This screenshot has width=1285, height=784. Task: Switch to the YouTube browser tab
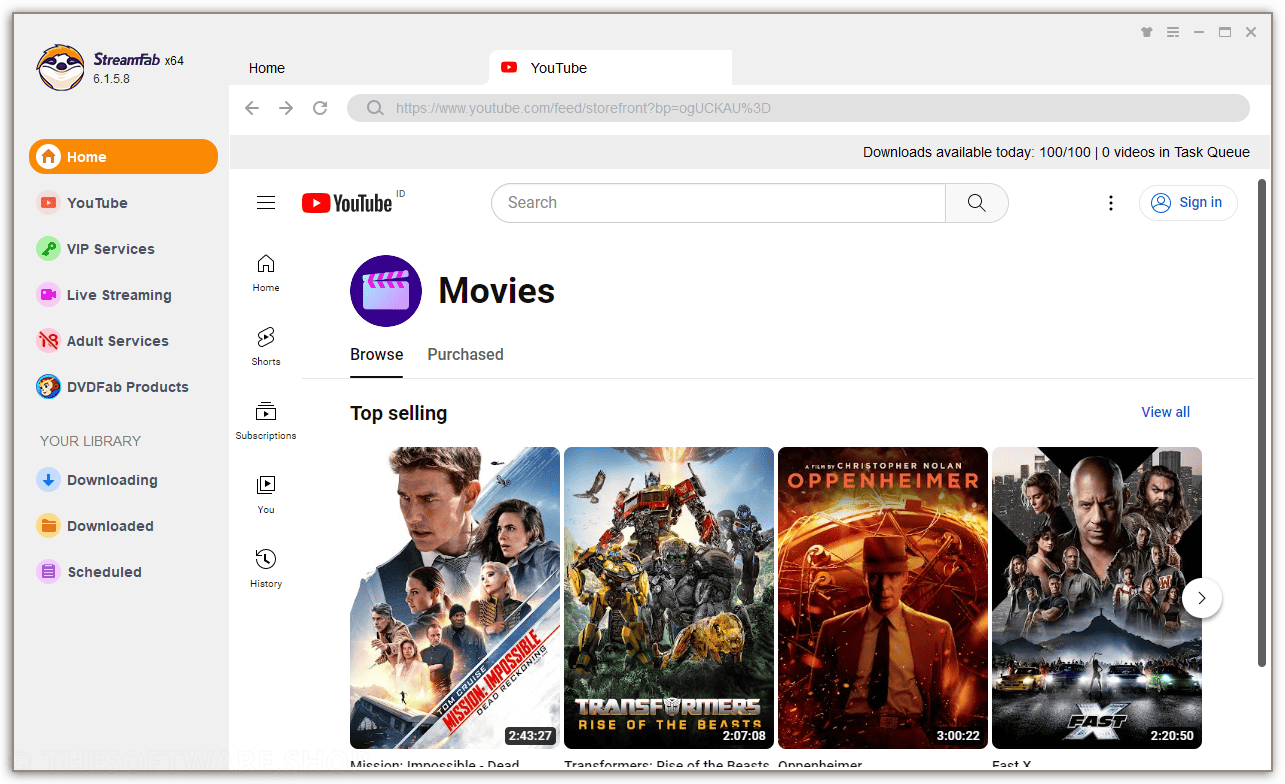[610, 68]
